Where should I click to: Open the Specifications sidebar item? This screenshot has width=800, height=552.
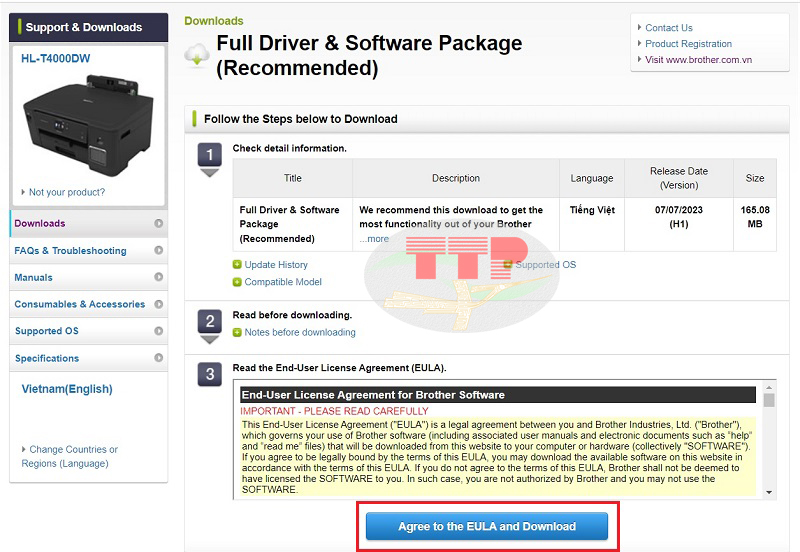pyautogui.click(x=89, y=358)
